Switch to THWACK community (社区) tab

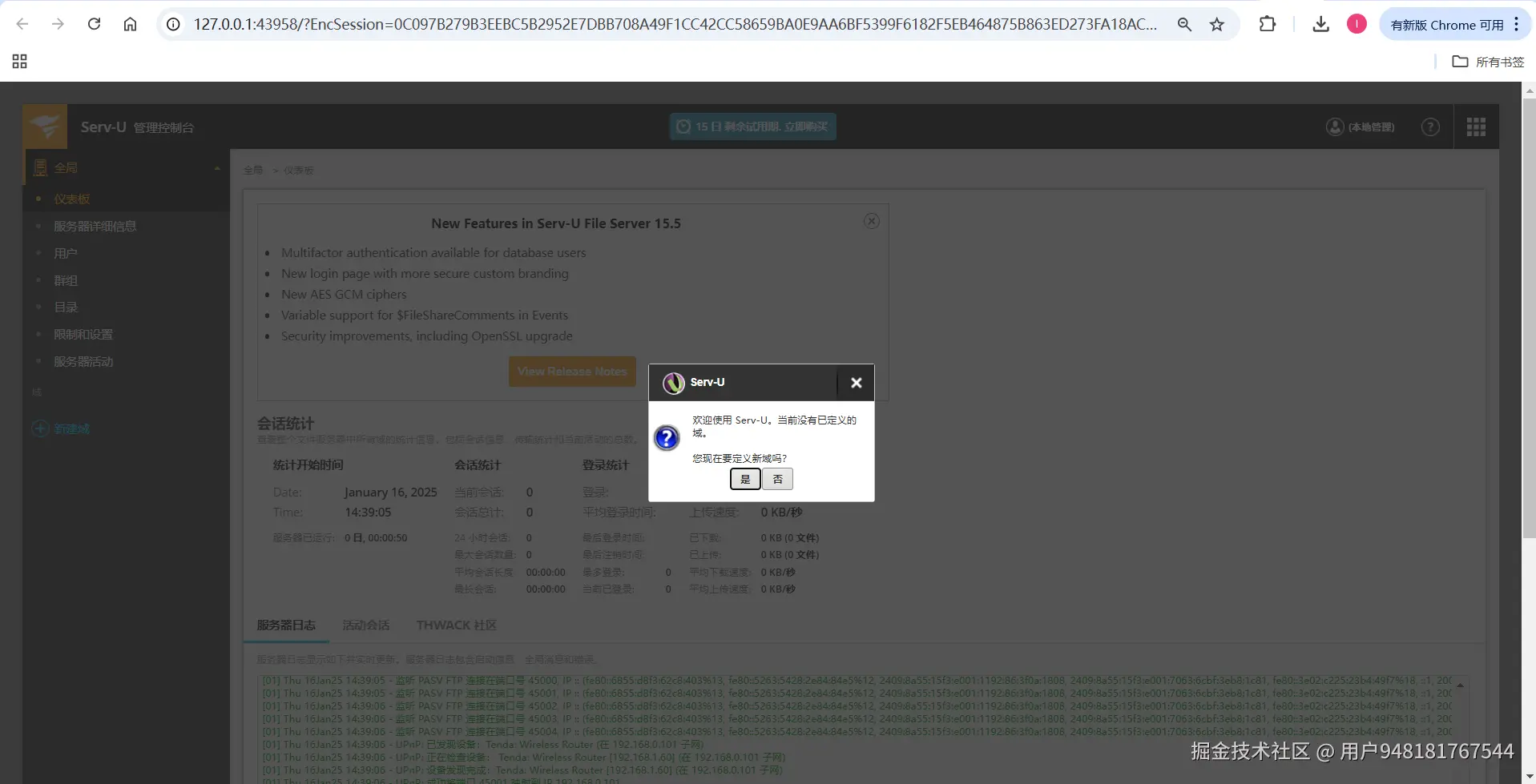click(457, 625)
